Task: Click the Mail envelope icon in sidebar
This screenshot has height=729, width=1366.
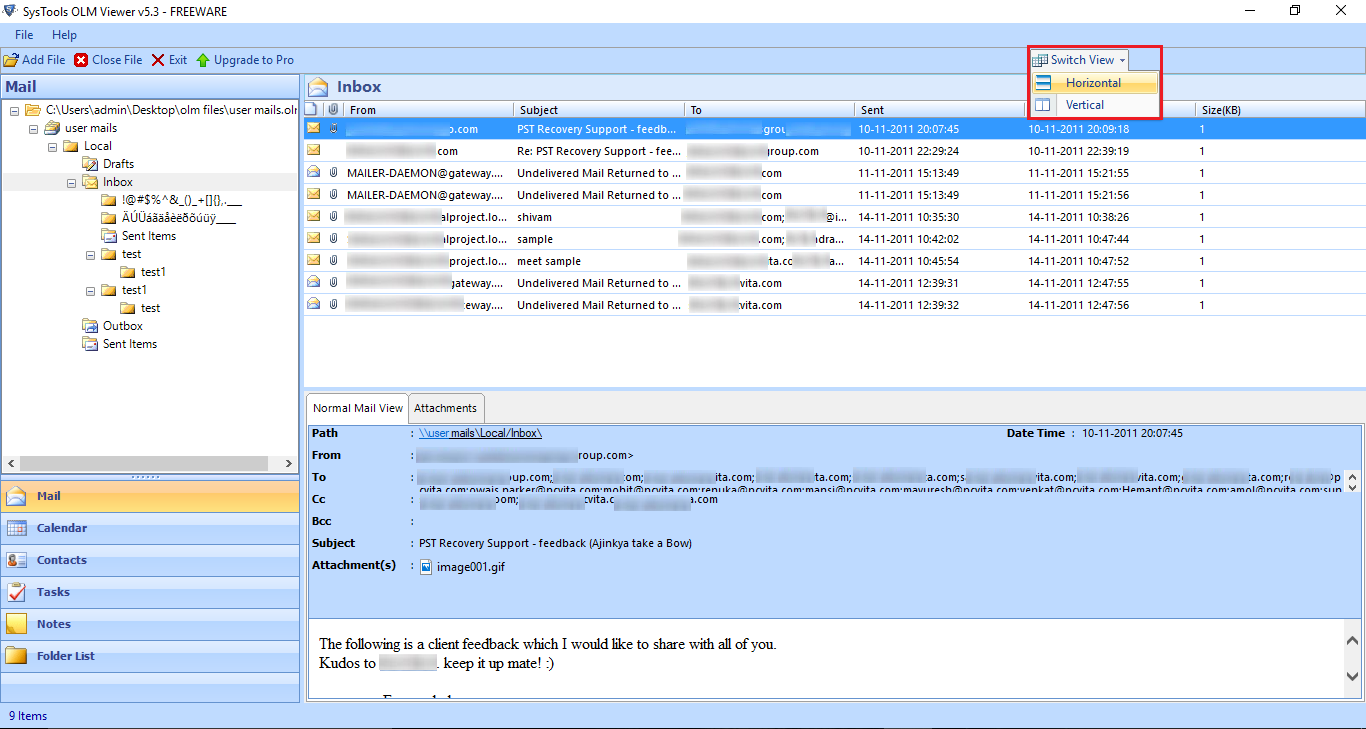Action: tap(17, 496)
